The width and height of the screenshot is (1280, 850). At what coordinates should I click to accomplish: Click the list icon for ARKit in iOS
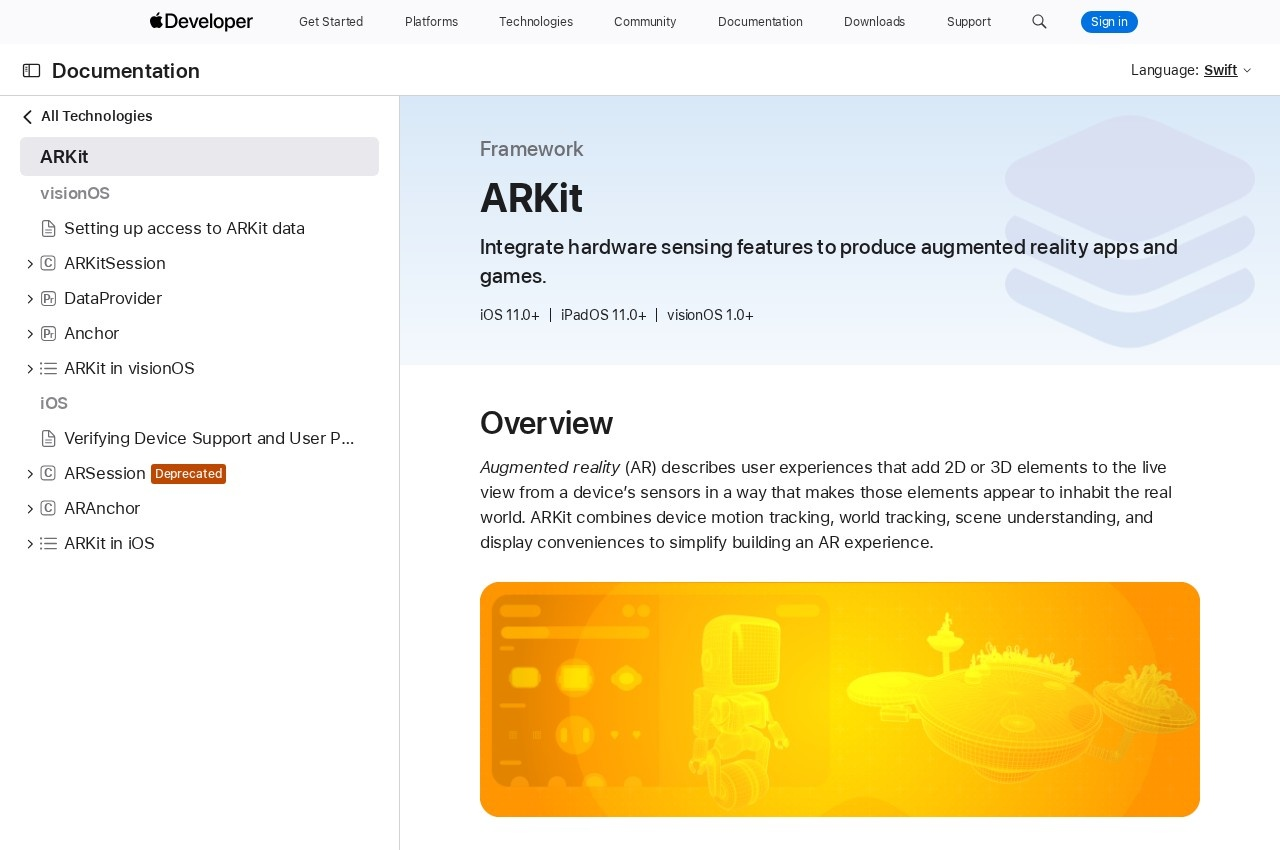point(48,543)
